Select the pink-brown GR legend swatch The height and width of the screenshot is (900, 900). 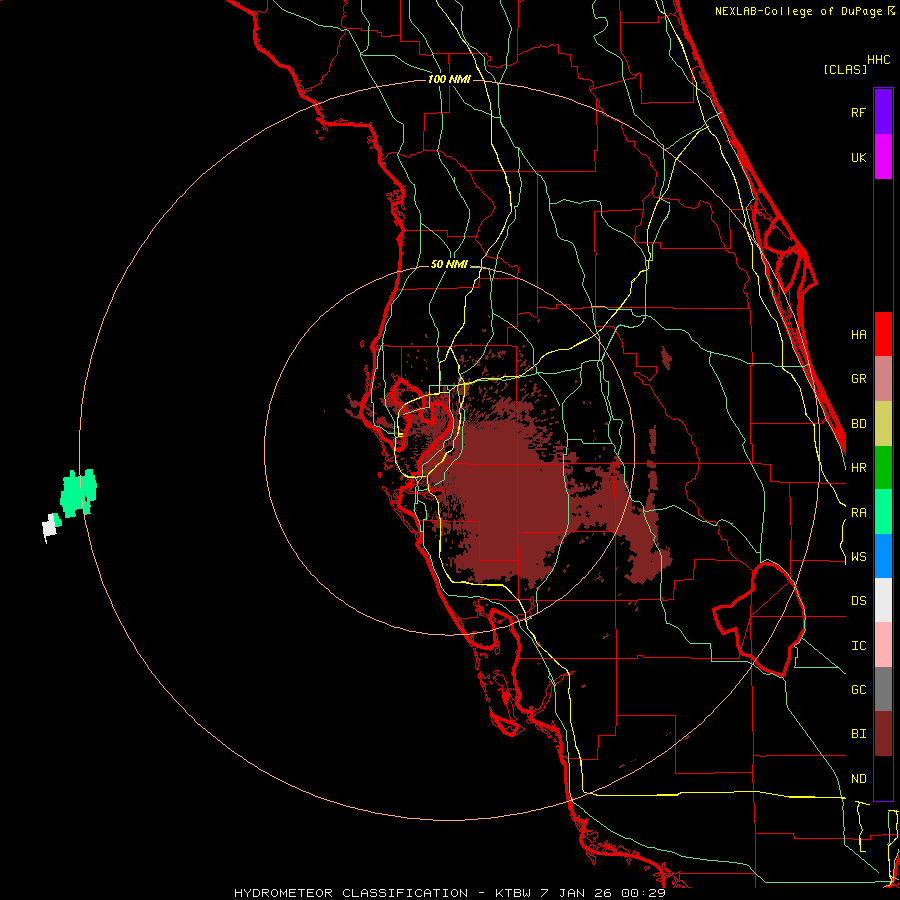click(883, 379)
